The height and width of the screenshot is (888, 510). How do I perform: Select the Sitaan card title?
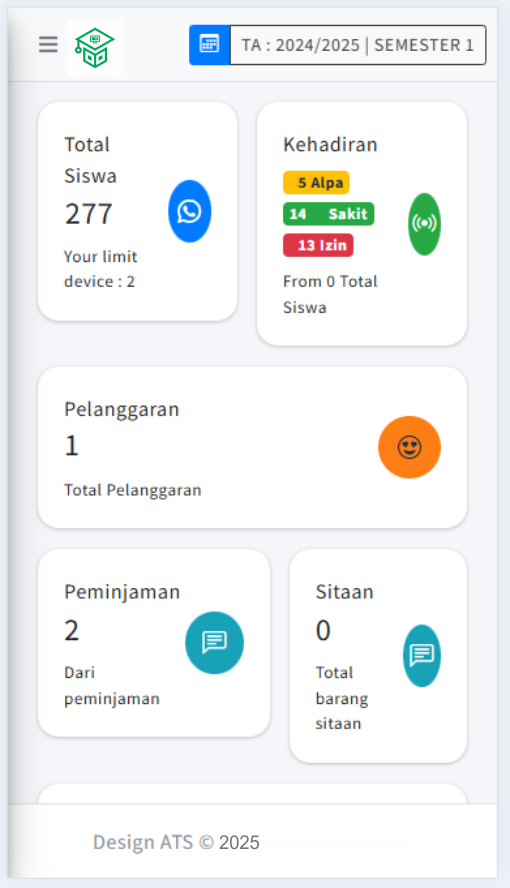tap(344, 592)
